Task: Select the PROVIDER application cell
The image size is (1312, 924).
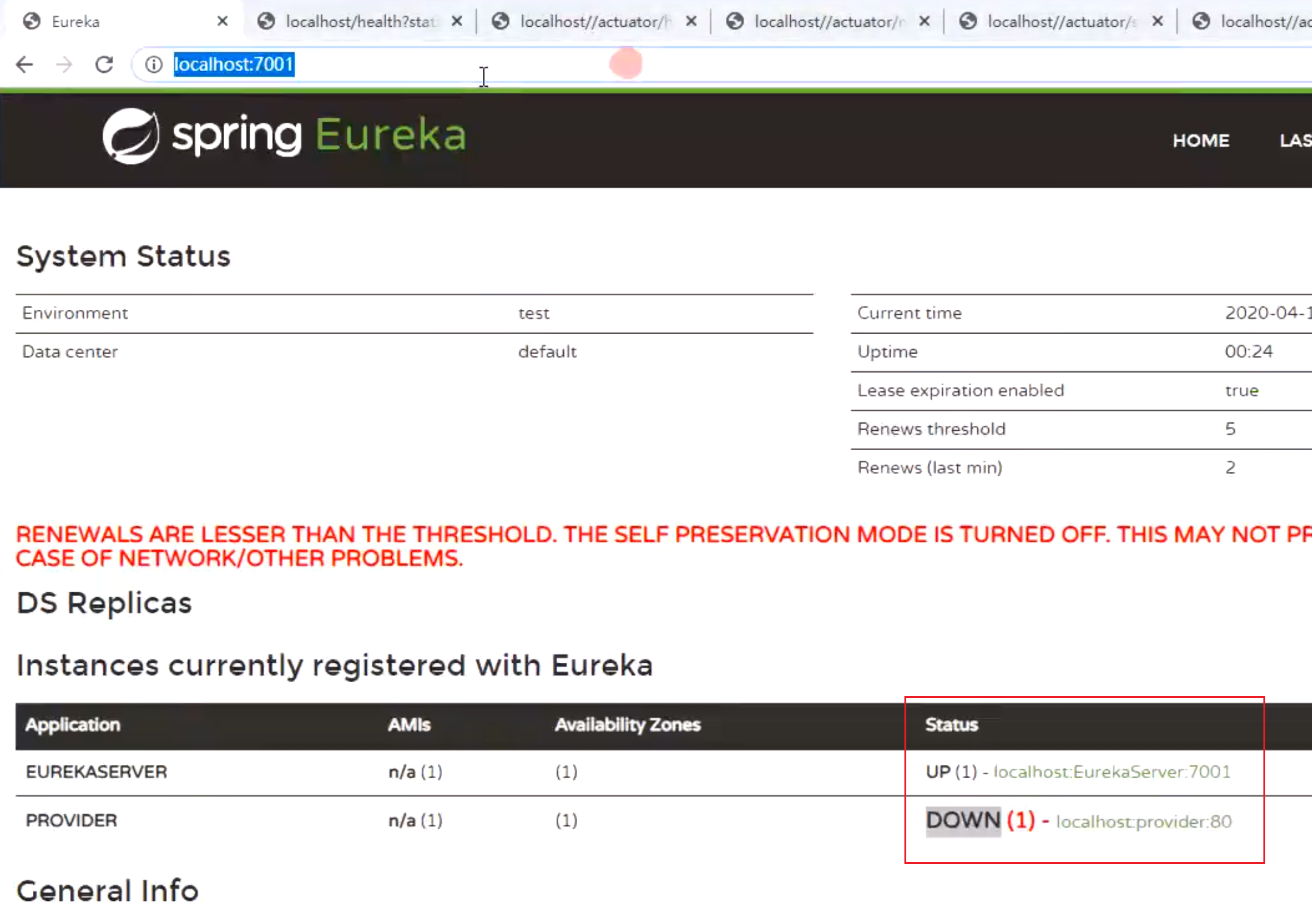Action: (72, 820)
